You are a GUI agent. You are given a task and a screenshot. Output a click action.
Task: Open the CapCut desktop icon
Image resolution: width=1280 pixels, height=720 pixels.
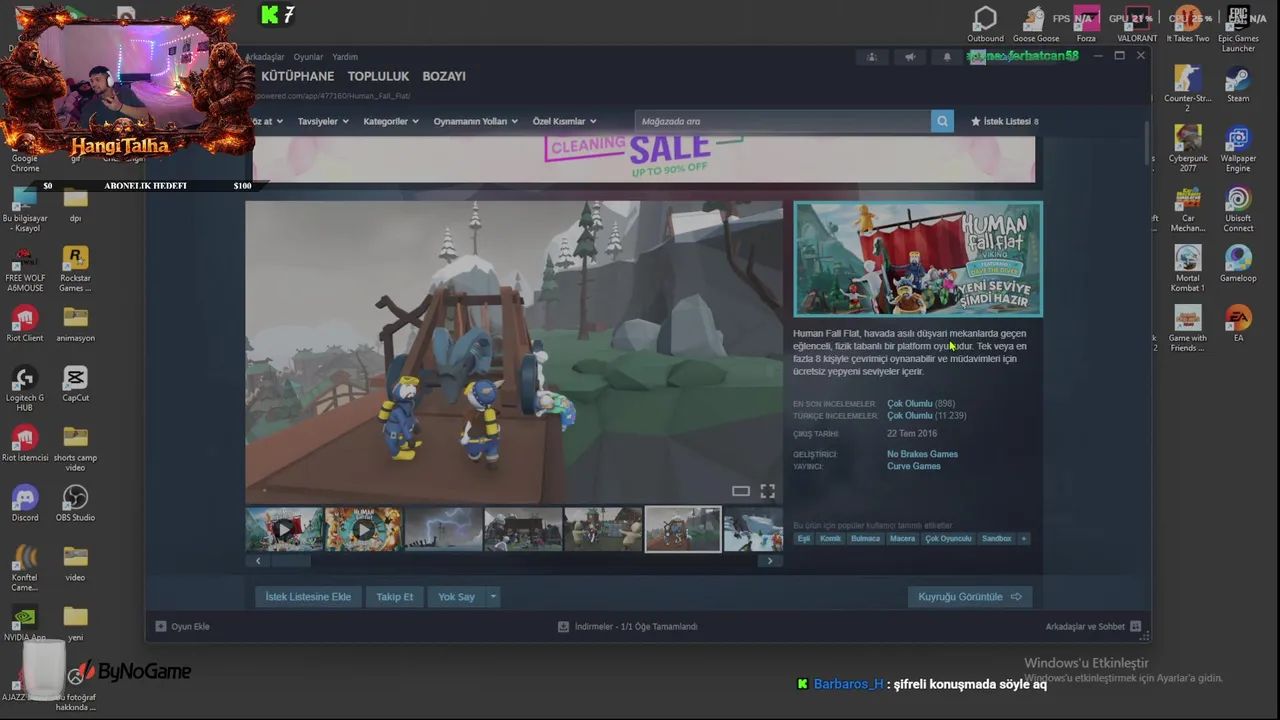pyautogui.click(x=75, y=383)
